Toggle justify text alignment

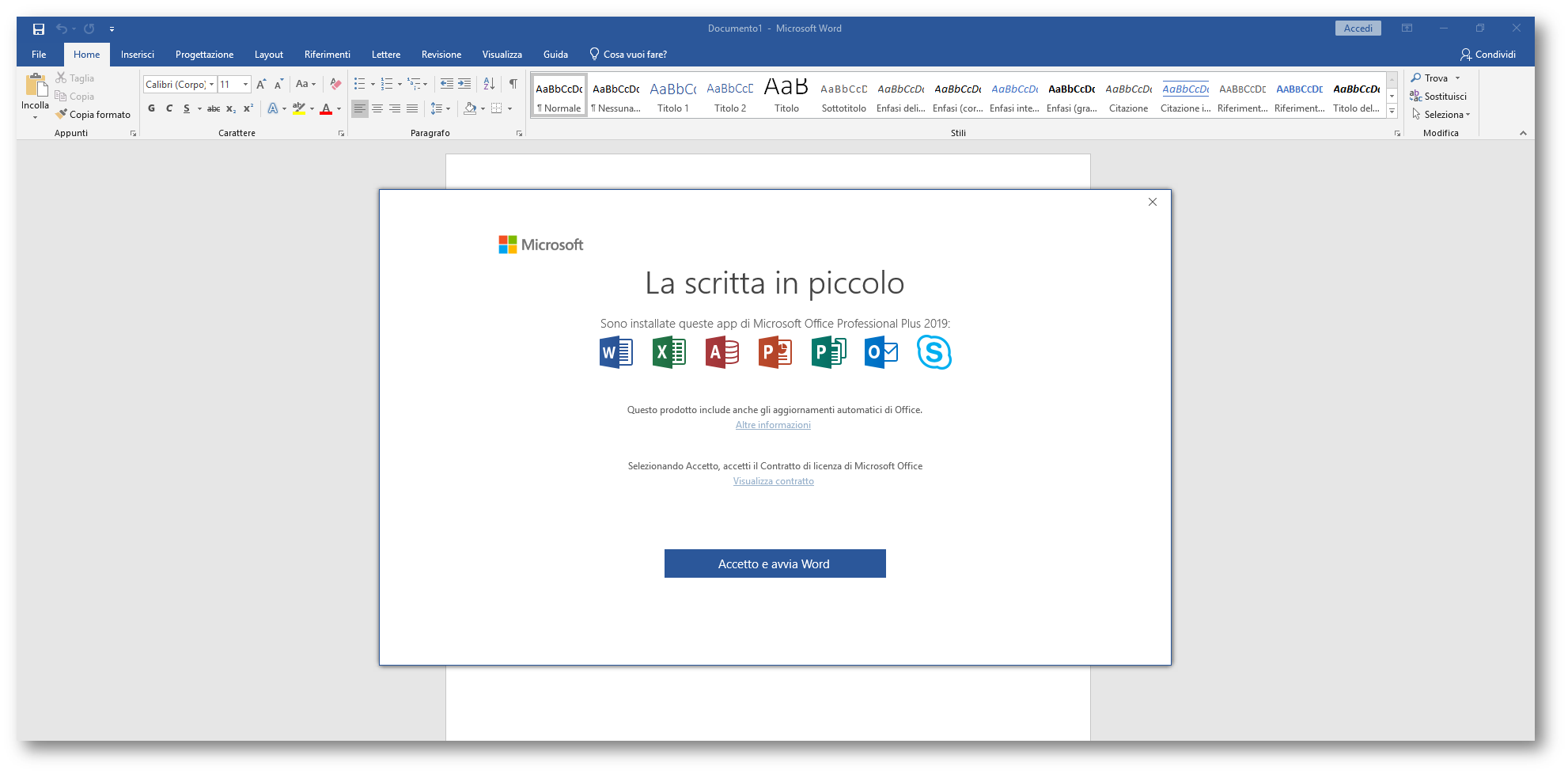pos(412,108)
